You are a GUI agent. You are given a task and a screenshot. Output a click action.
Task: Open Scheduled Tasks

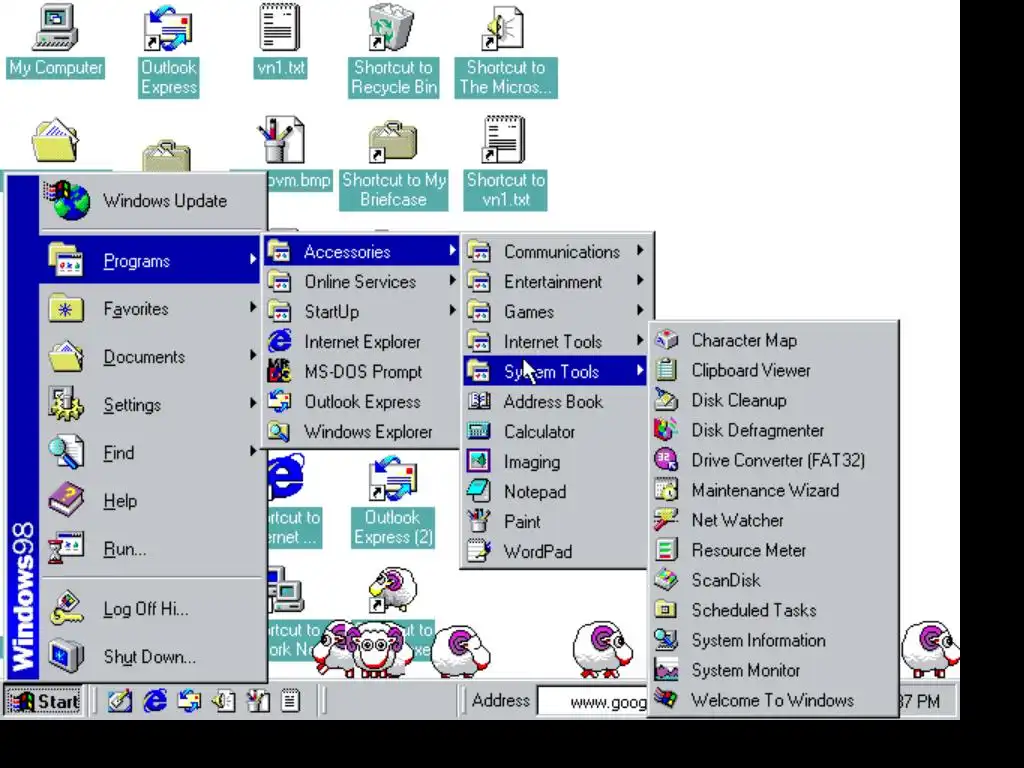tap(773, 611)
